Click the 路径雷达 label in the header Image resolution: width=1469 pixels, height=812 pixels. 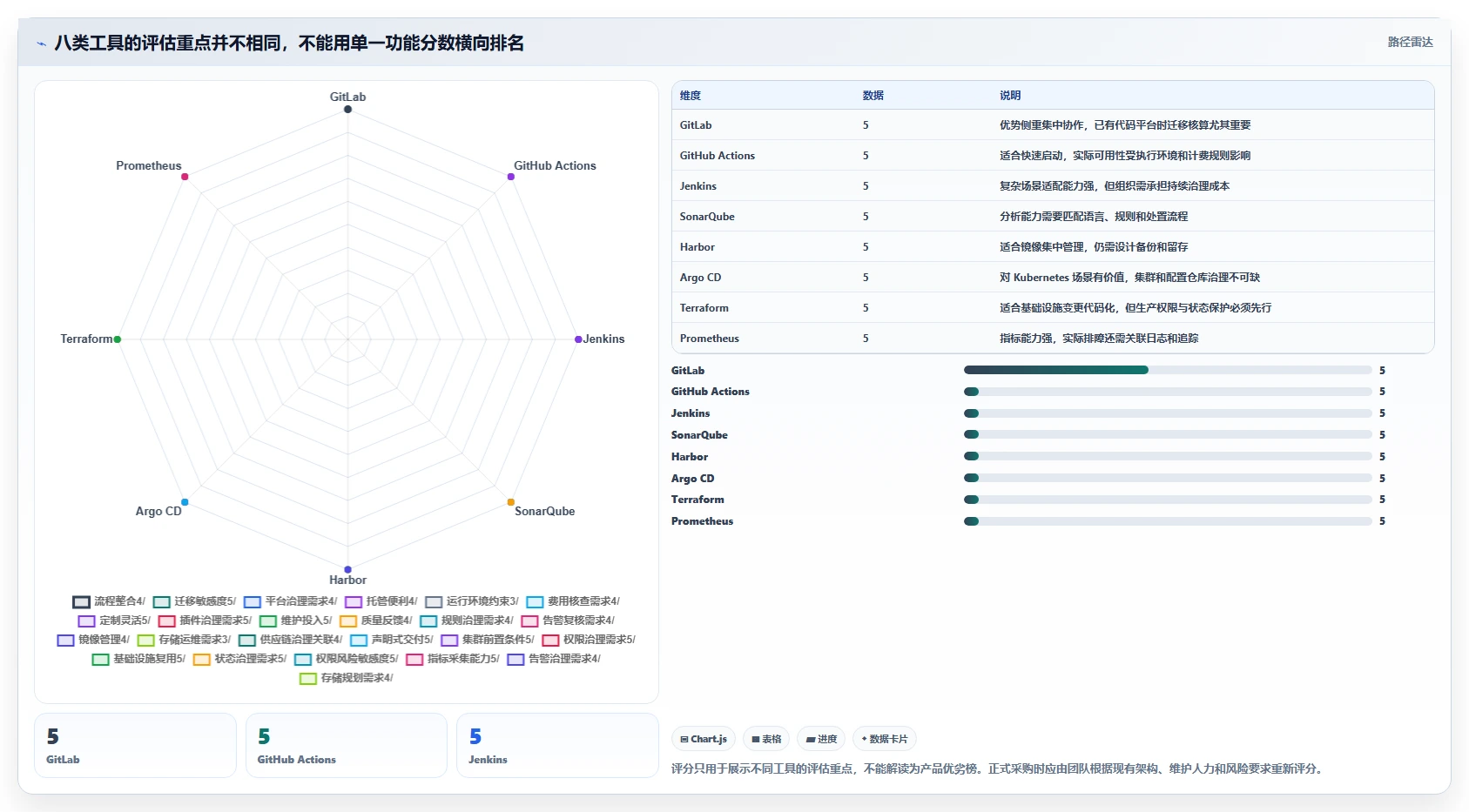tap(1410, 42)
